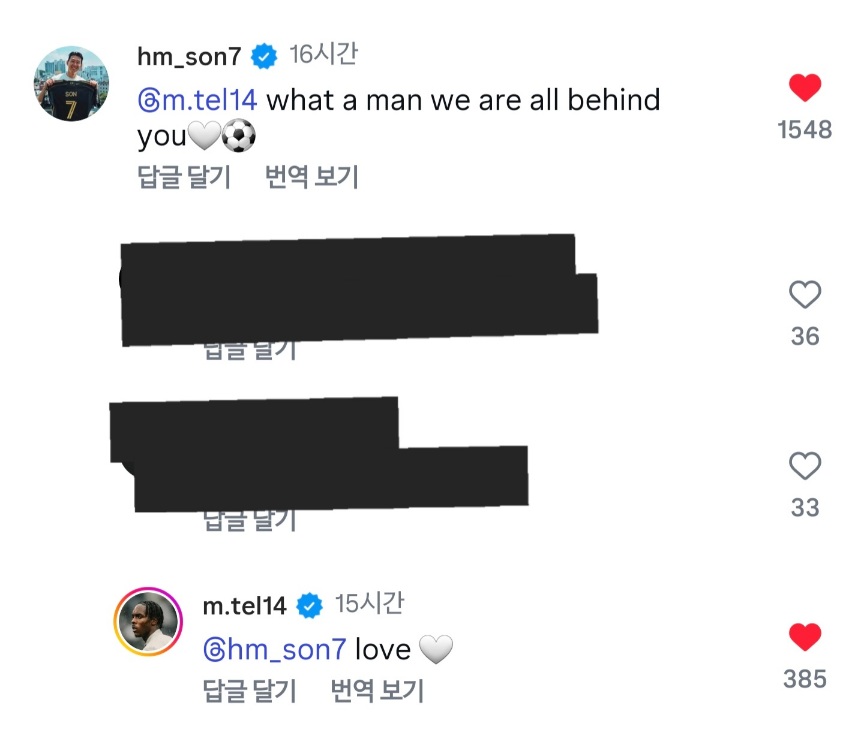Unlike m.tel14's reply with the red heart

[805, 637]
